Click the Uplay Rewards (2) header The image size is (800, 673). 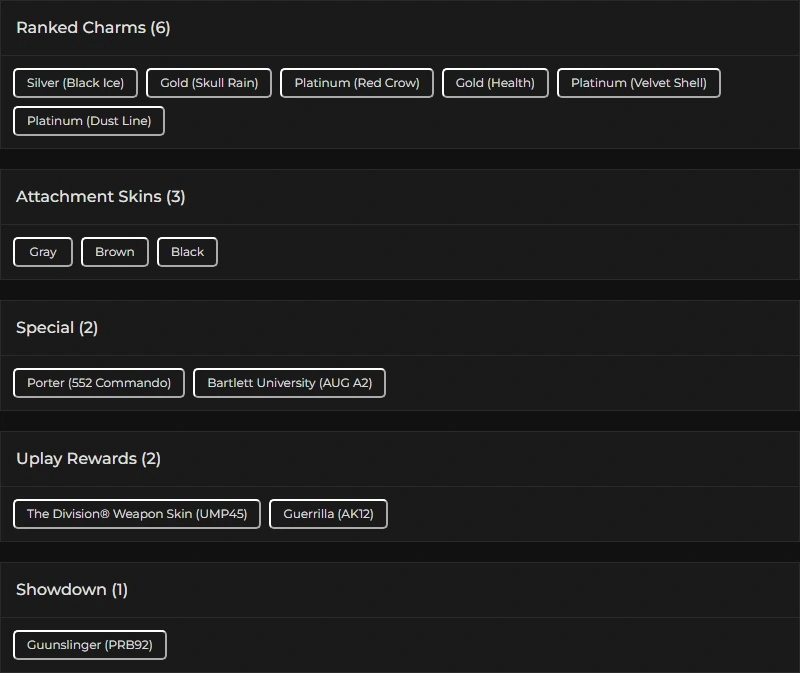pos(88,459)
